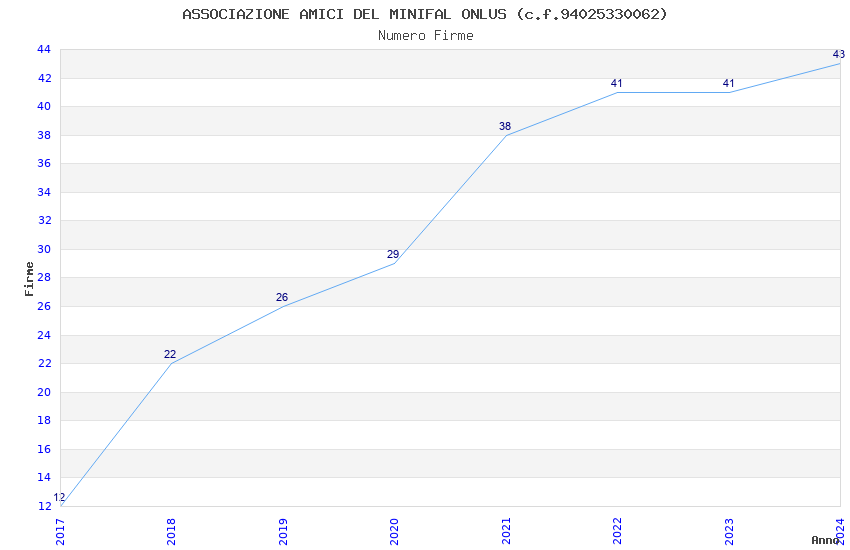Click the y-axis tick label 28
The width and height of the screenshot is (850, 550).
coord(44,277)
